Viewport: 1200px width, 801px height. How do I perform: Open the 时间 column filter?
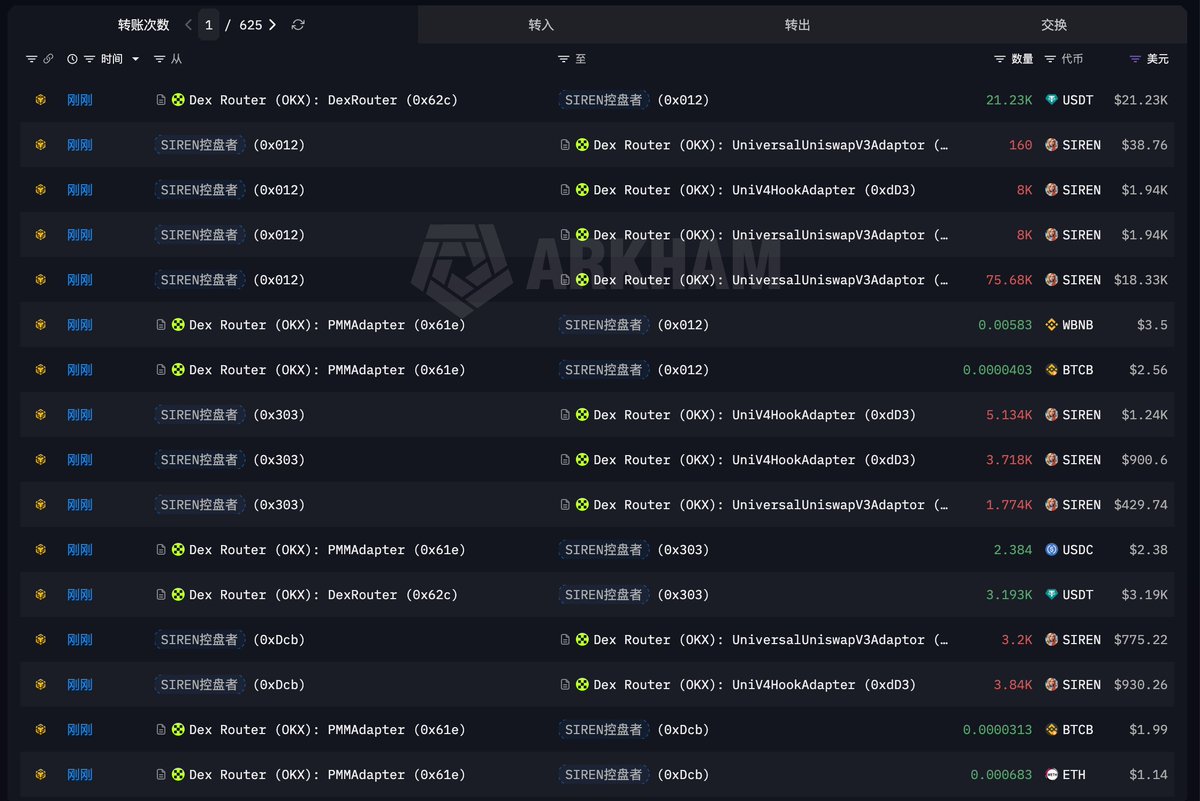coord(90,60)
